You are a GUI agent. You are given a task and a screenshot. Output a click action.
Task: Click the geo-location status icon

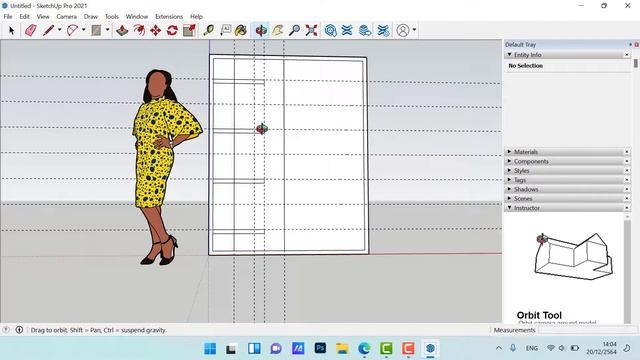click(6, 330)
